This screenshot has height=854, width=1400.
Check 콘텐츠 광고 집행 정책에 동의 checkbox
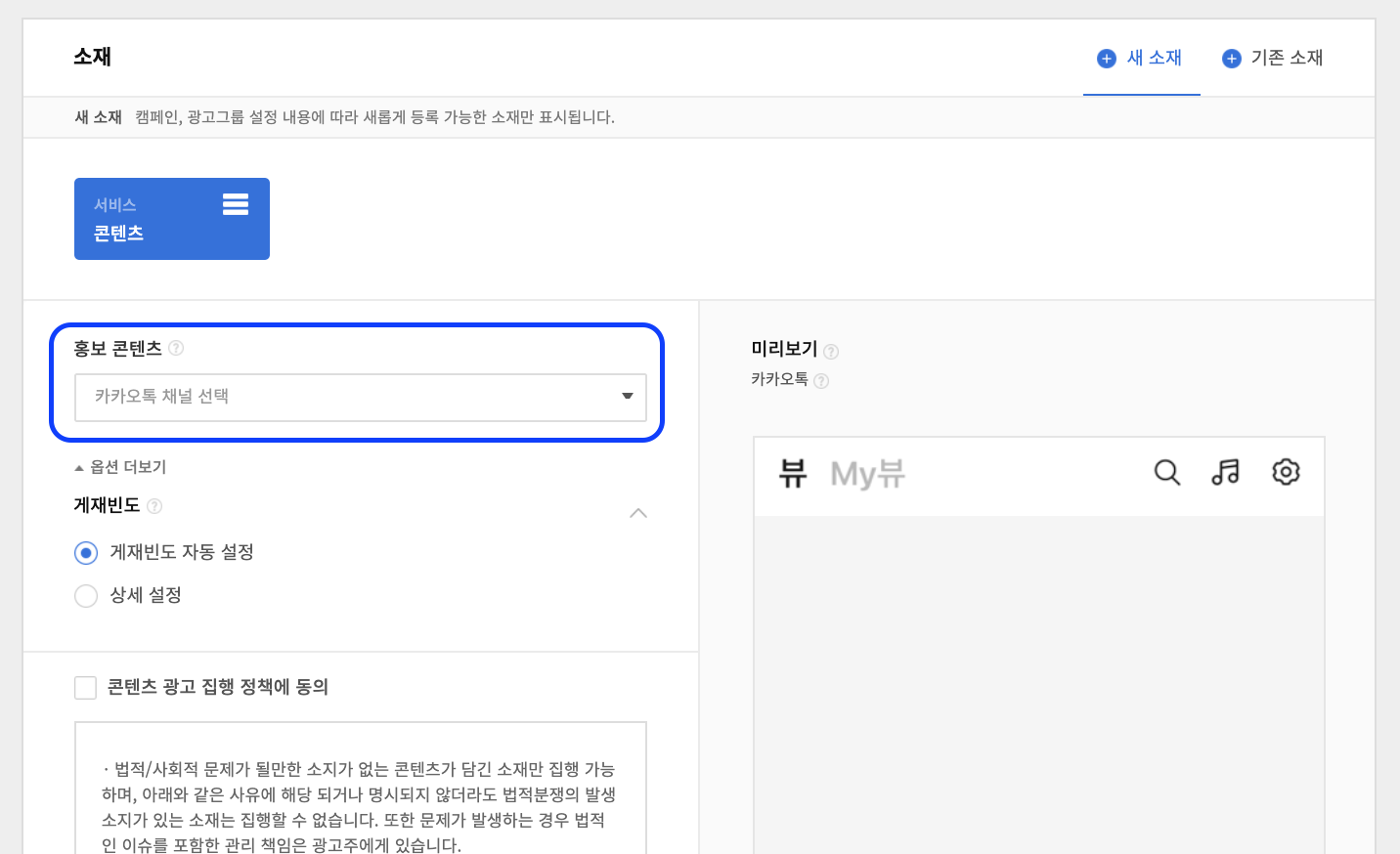(x=86, y=688)
